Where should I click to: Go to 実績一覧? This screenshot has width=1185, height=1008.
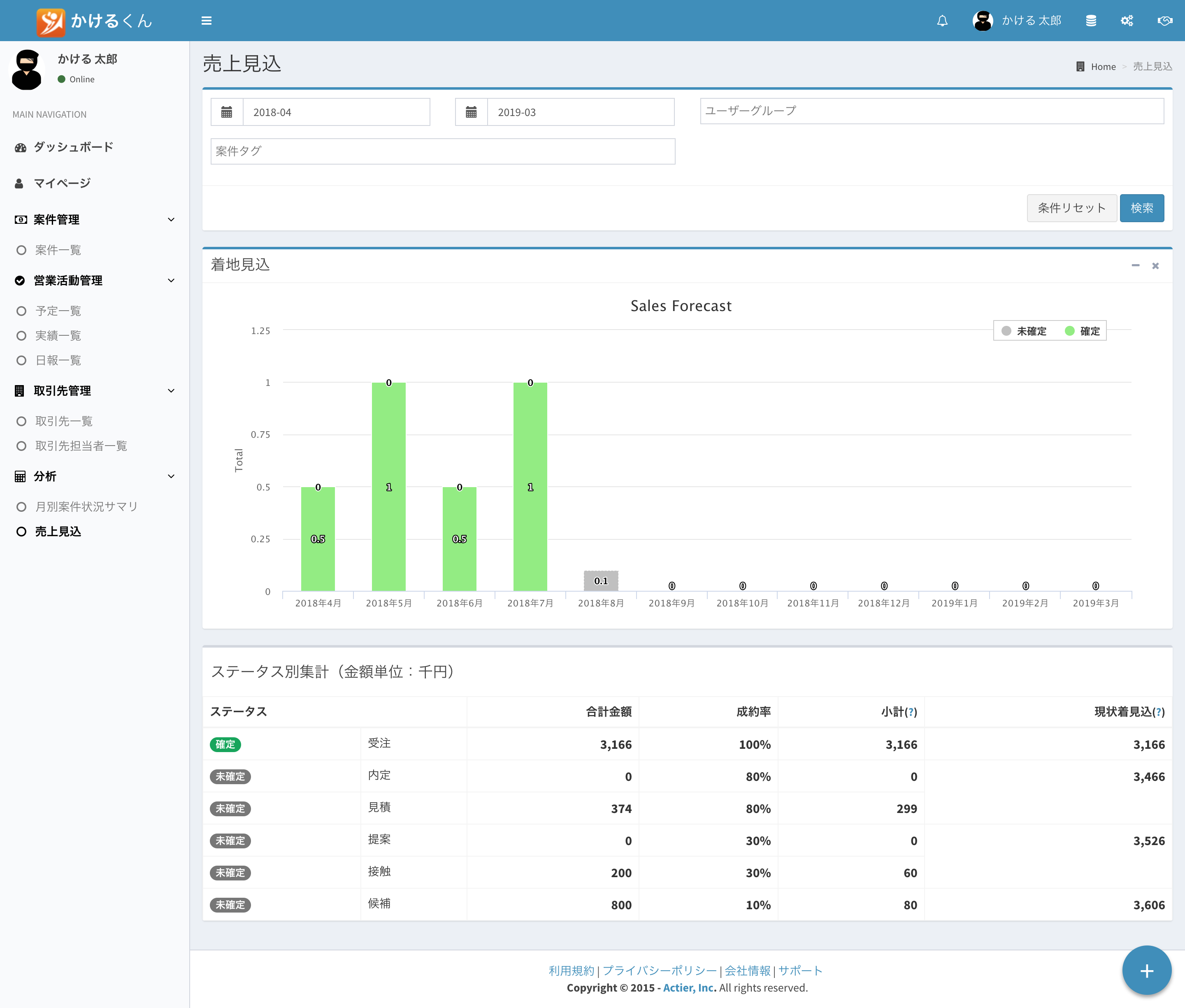coord(58,335)
